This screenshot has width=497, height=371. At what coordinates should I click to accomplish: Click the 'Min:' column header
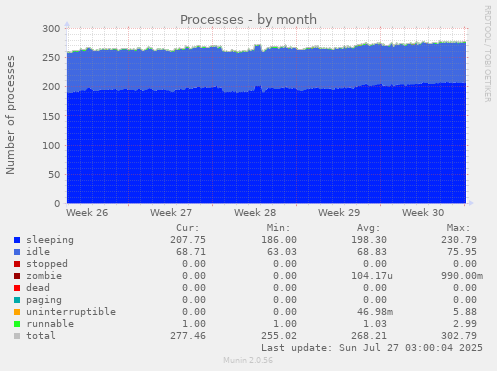278,228
